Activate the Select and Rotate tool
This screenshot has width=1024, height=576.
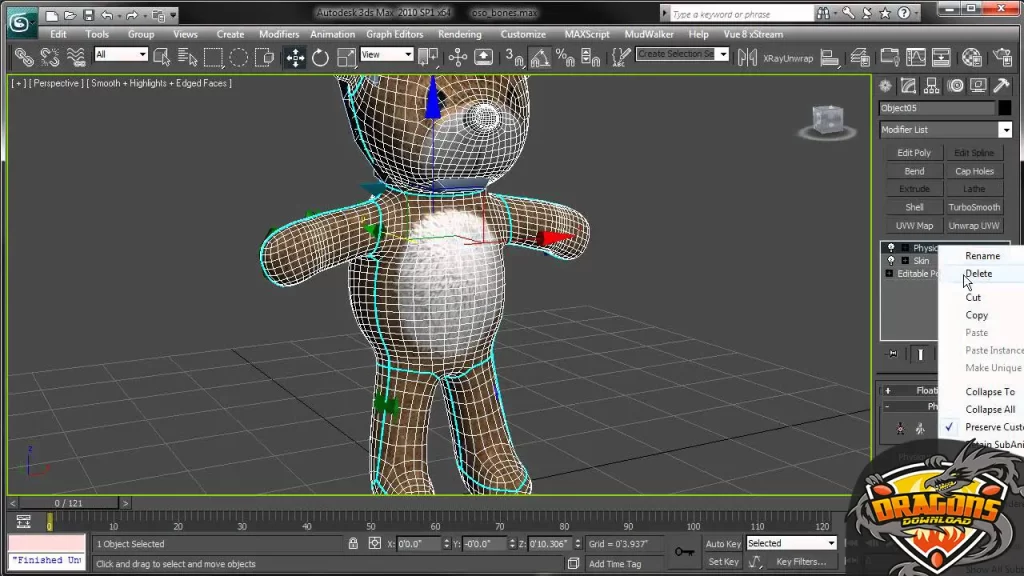(319, 57)
